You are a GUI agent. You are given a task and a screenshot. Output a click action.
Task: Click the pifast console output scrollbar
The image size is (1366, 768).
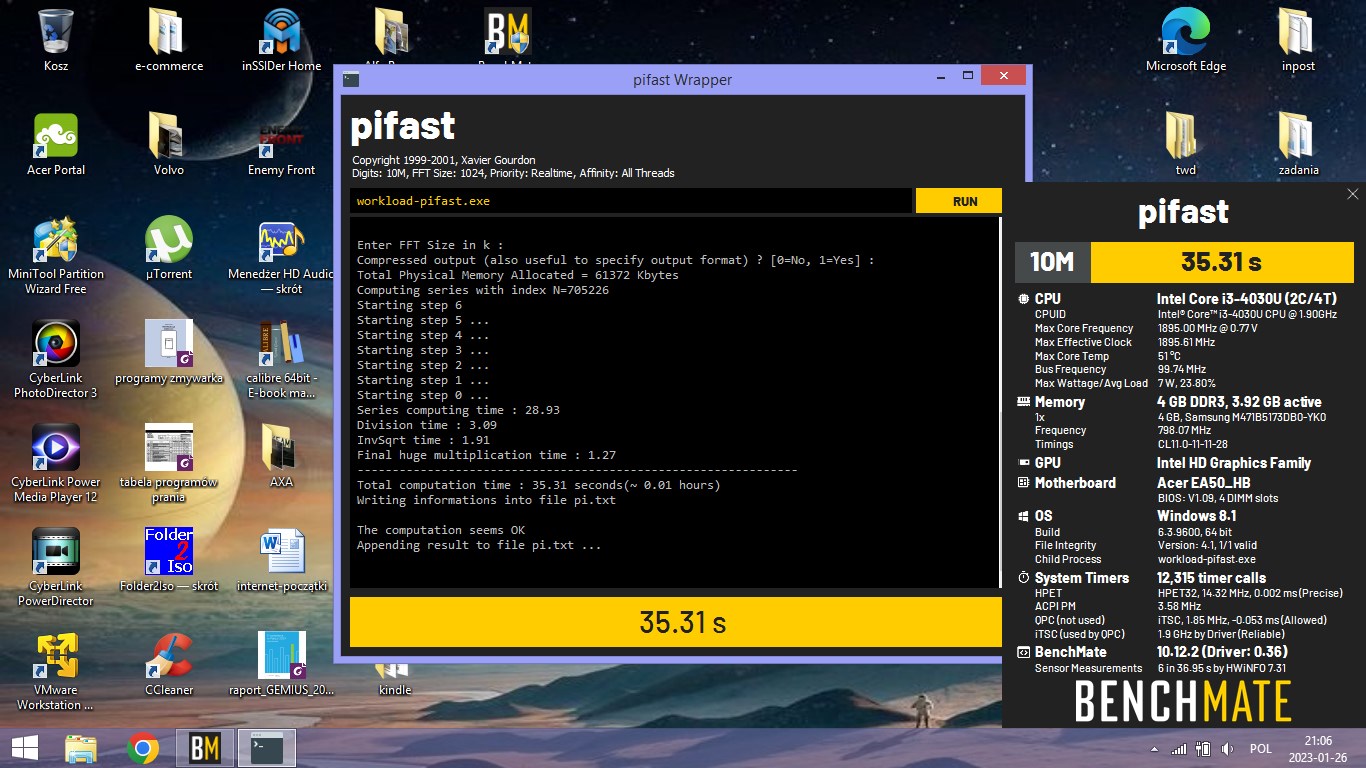coord(1000,402)
